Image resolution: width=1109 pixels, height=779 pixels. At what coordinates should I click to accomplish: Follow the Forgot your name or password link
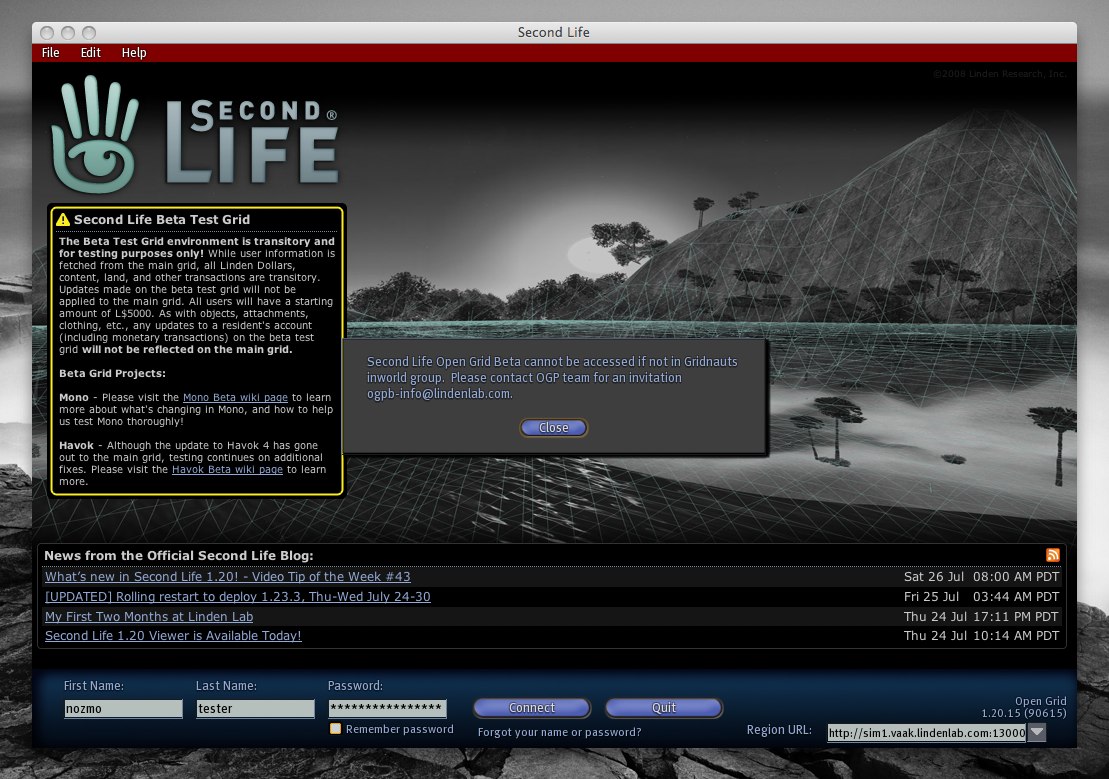point(559,732)
